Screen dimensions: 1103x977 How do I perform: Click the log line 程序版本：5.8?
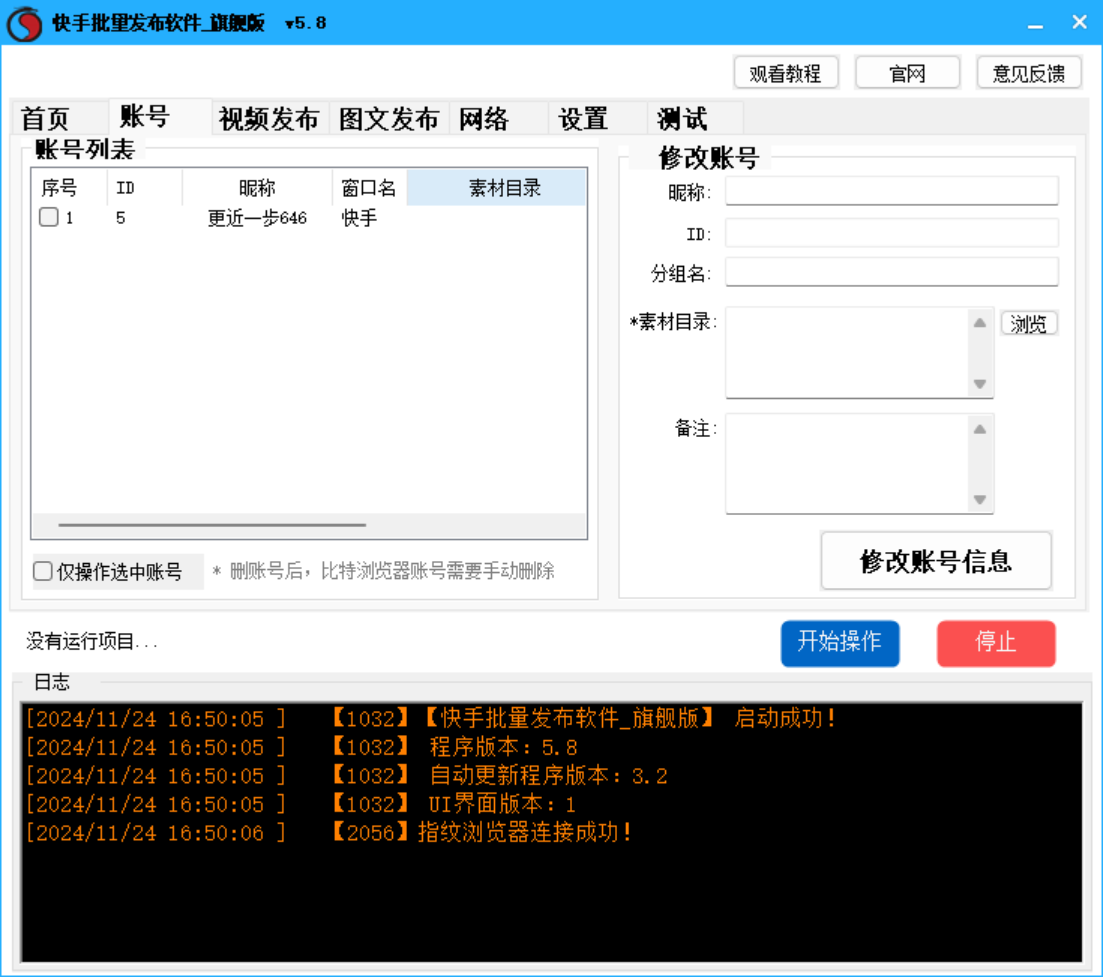pyautogui.click(x=302, y=747)
